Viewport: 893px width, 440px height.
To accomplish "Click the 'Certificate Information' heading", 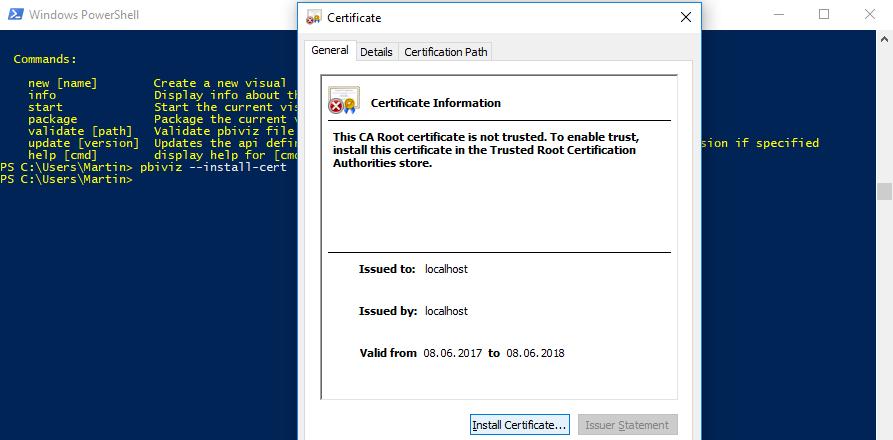I will 436,103.
